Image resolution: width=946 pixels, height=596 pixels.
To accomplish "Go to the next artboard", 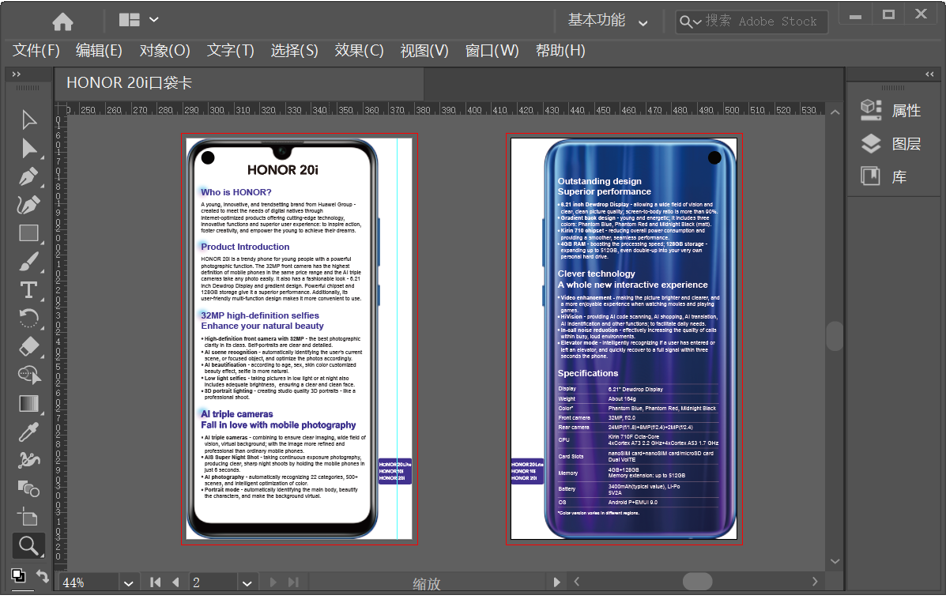I will pos(273,582).
